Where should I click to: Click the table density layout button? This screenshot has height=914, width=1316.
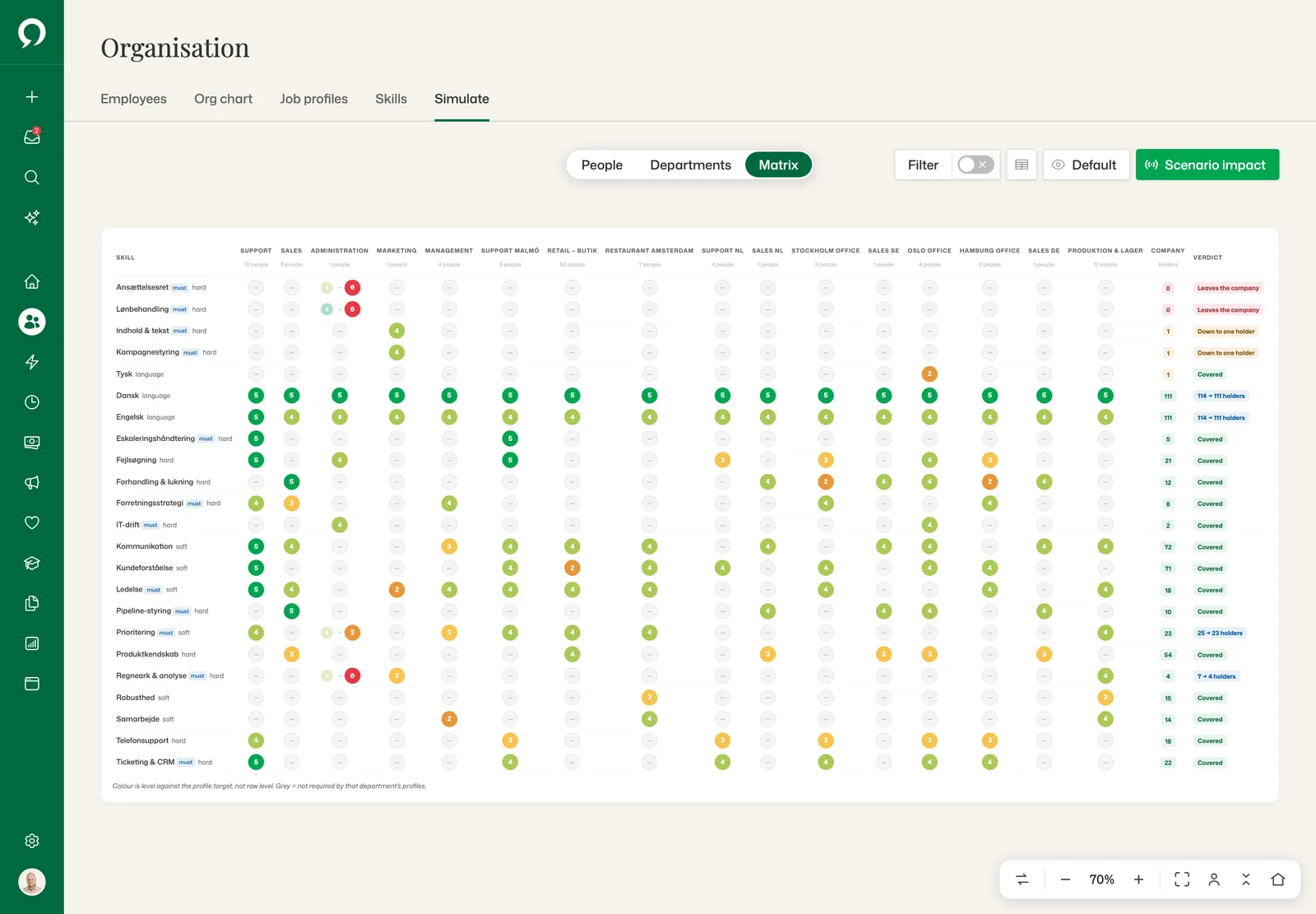pos(1022,165)
